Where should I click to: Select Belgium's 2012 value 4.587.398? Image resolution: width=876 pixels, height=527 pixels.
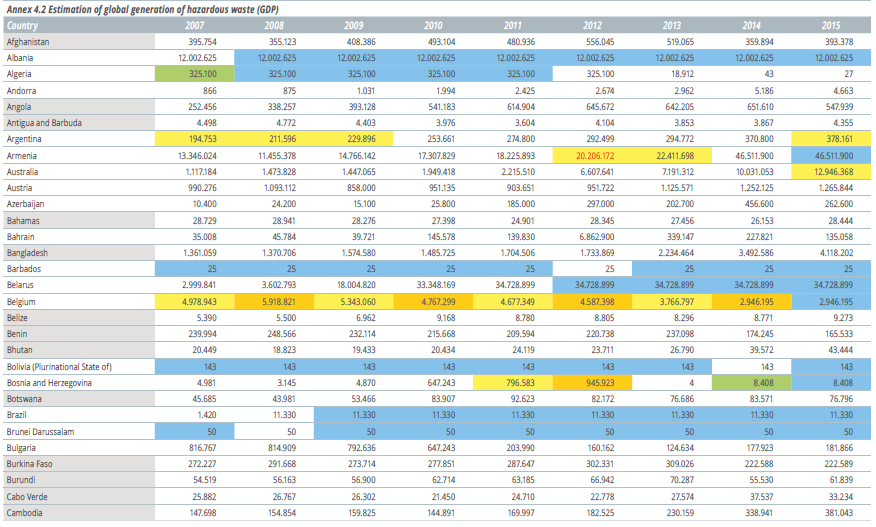597,302
